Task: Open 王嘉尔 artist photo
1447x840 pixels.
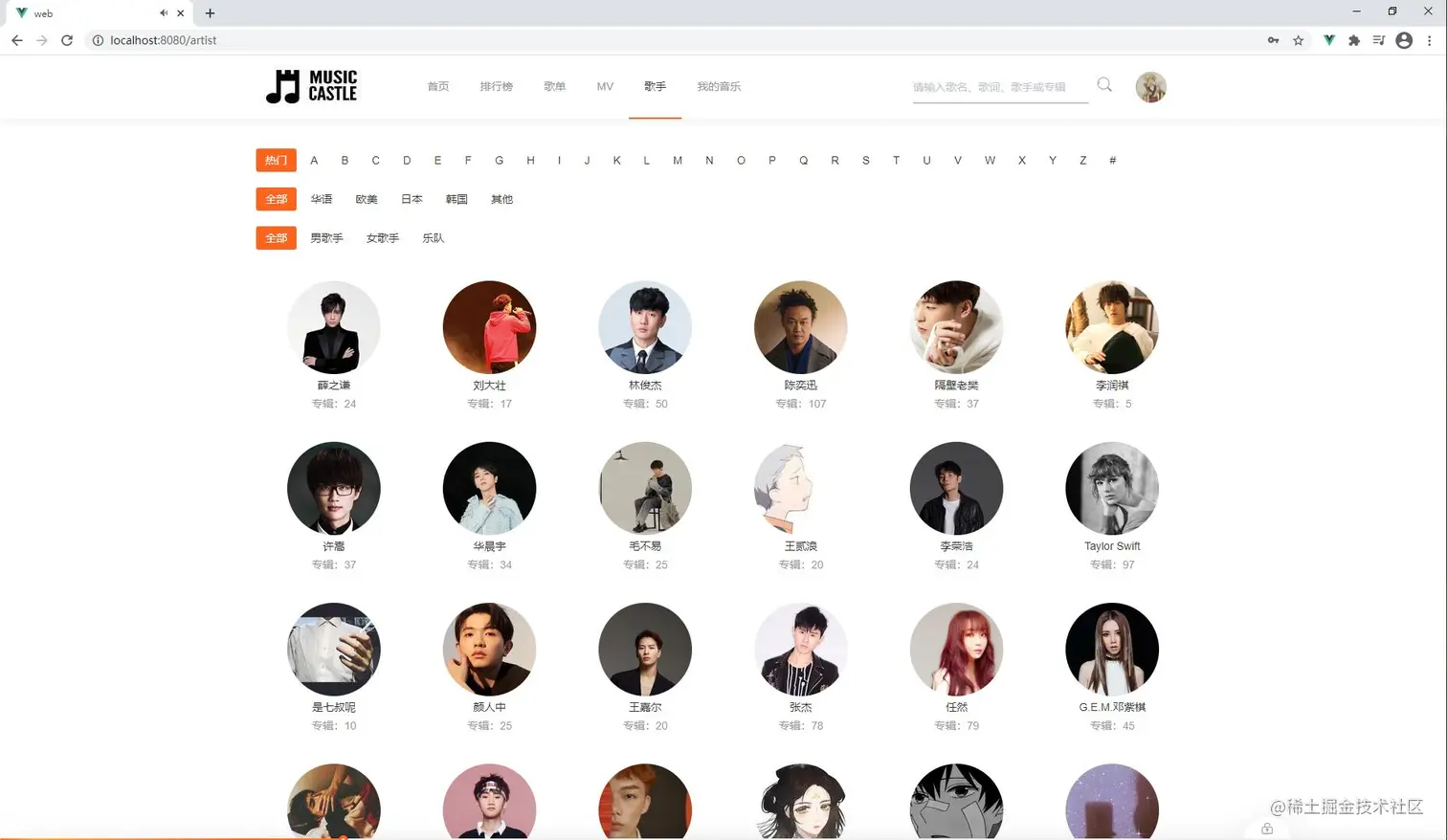Action: (x=645, y=650)
